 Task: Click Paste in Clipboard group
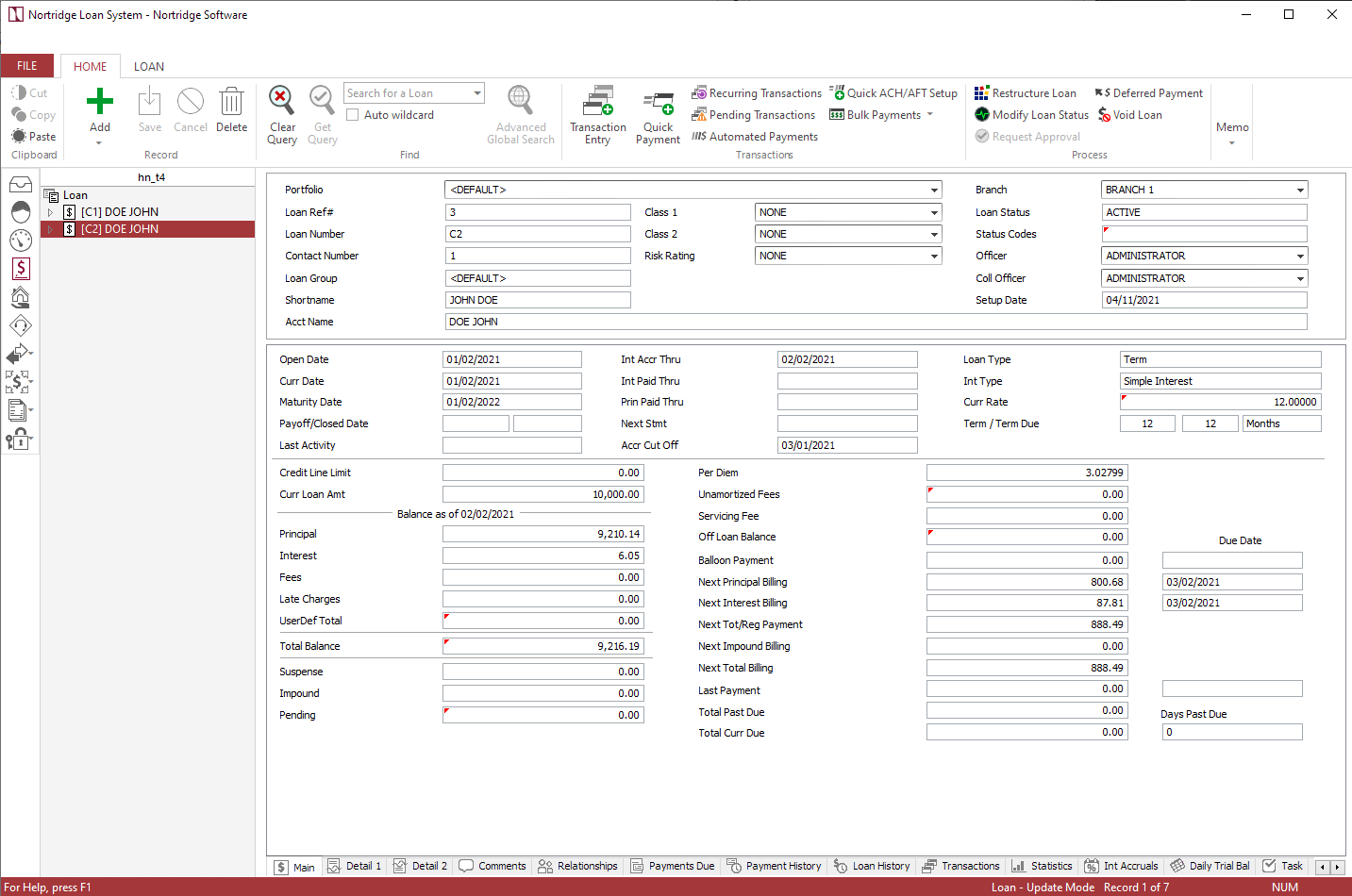pos(34,137)
